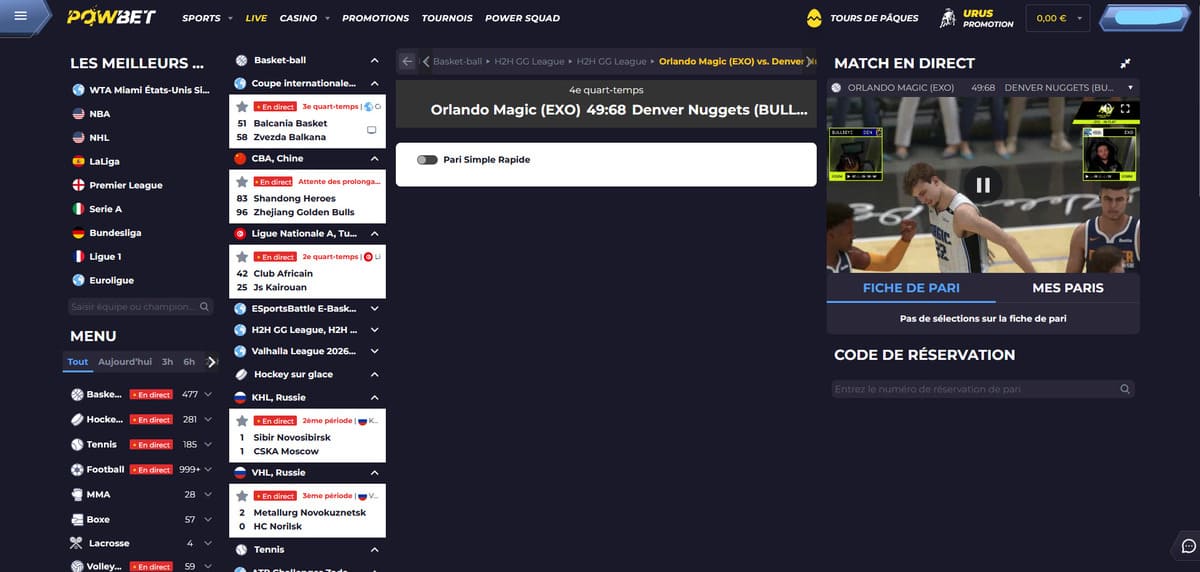
Task: Enter fullscreen for the live stream
Action: coord(1125,108)
